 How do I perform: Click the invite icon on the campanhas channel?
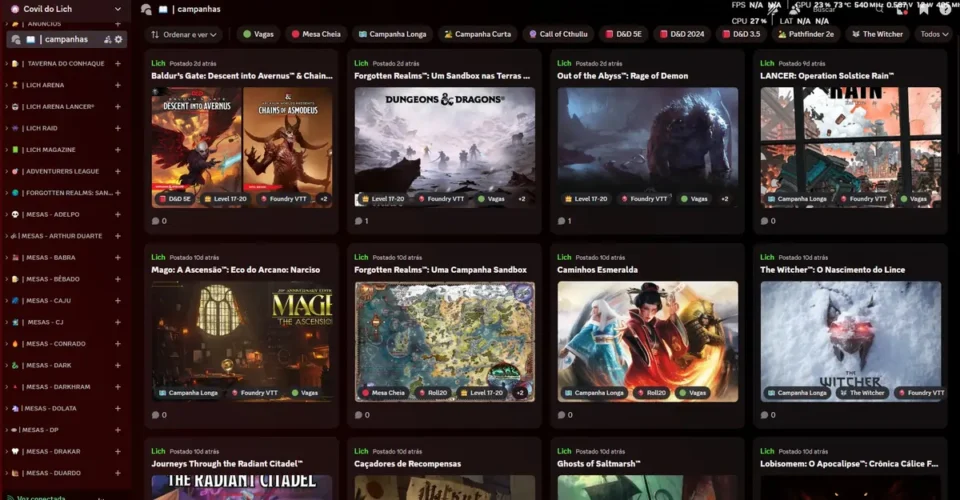coord(107,39)
